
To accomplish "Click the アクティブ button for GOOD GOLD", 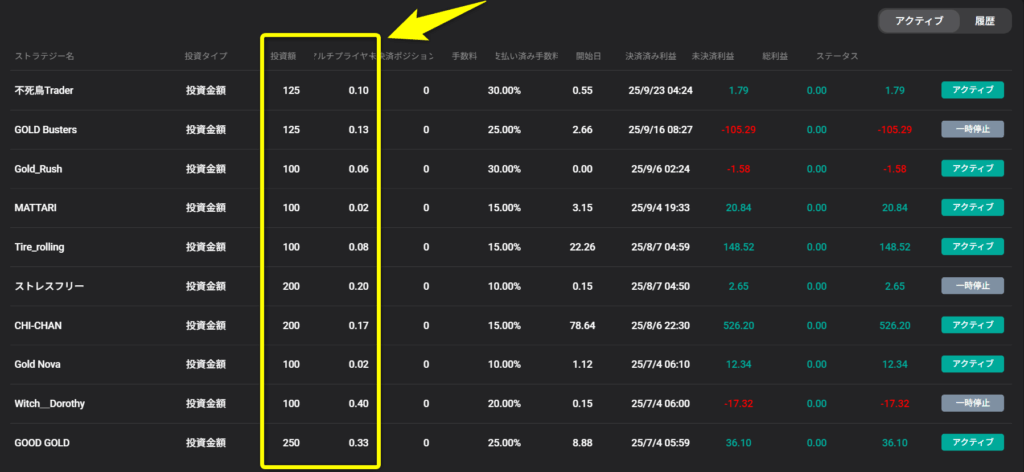I will point(972,442).
